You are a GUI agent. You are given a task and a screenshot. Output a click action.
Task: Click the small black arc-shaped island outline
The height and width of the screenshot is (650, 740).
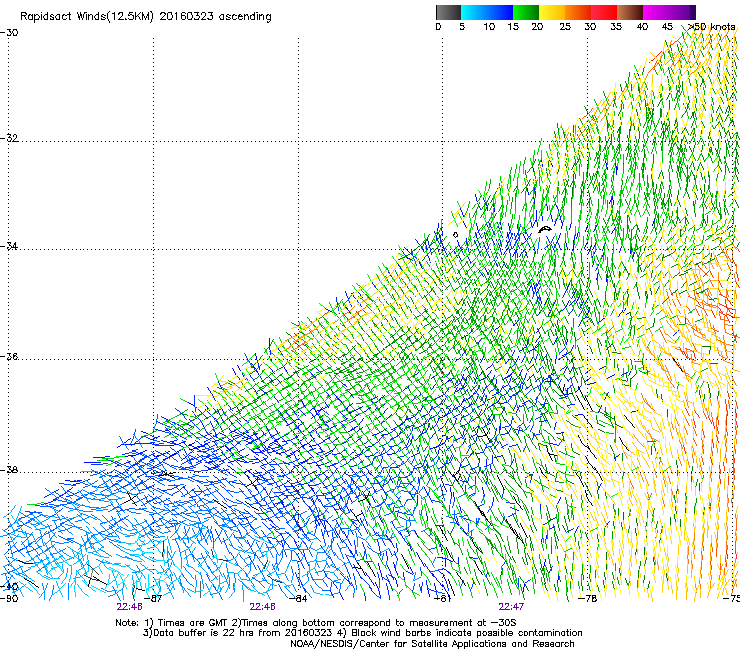[545, 230]
